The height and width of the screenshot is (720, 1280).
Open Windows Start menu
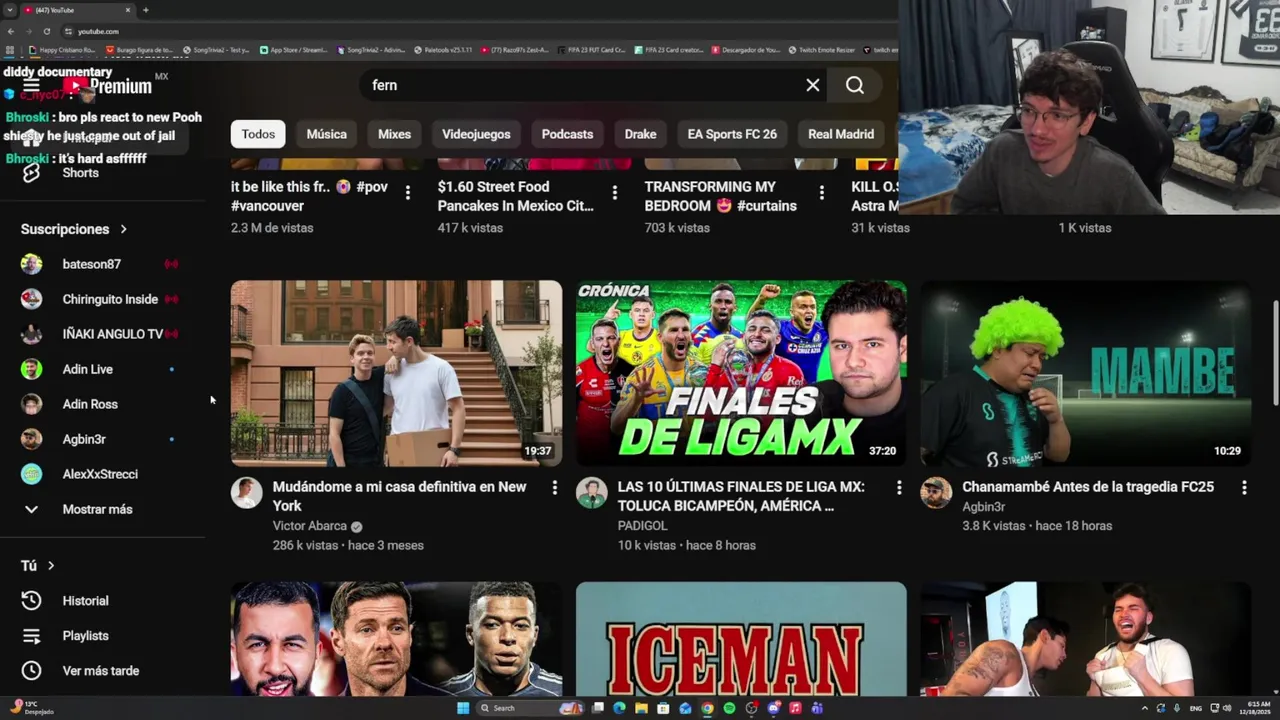pyautogui.click(x=463, y=708)
